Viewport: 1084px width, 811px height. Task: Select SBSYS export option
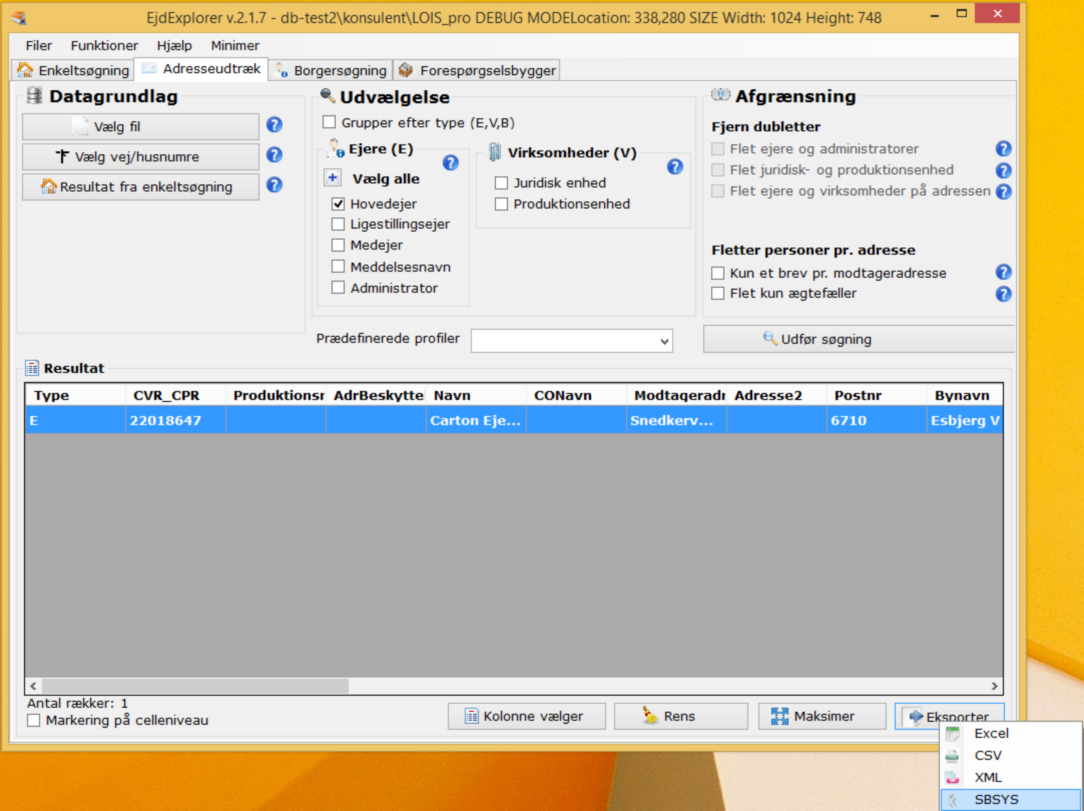tap(996, 800)
